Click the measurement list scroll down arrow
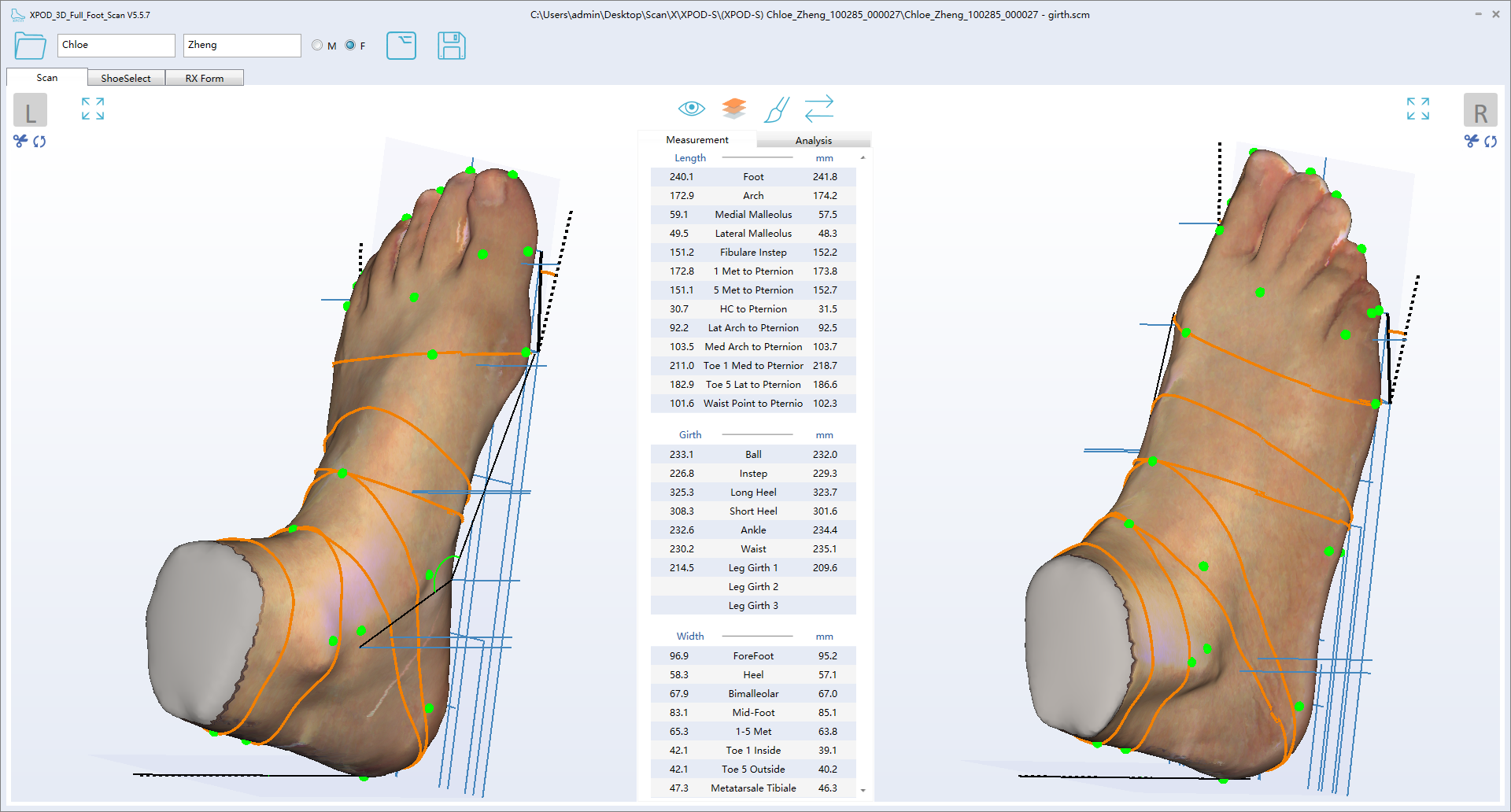 [863, 790]
